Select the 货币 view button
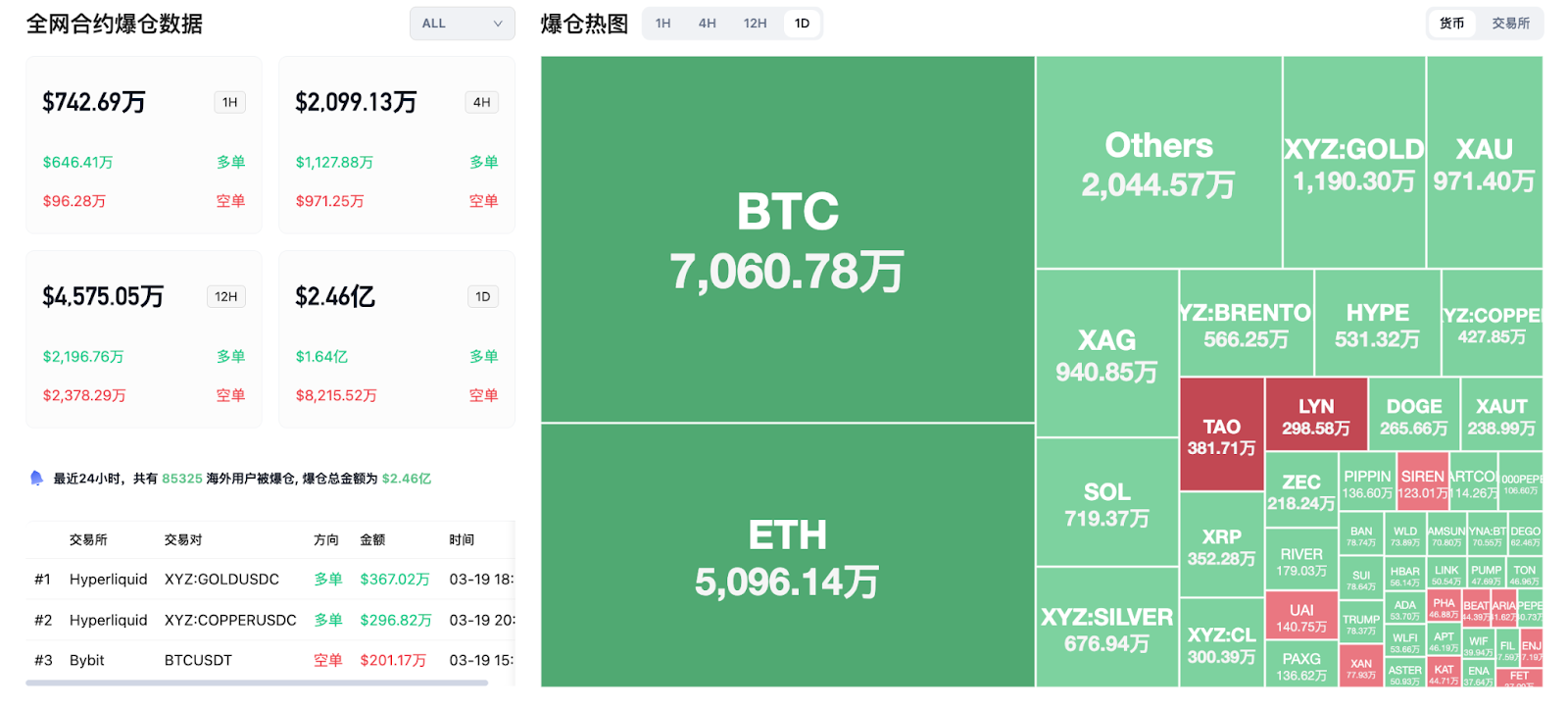 (1451, 23)
